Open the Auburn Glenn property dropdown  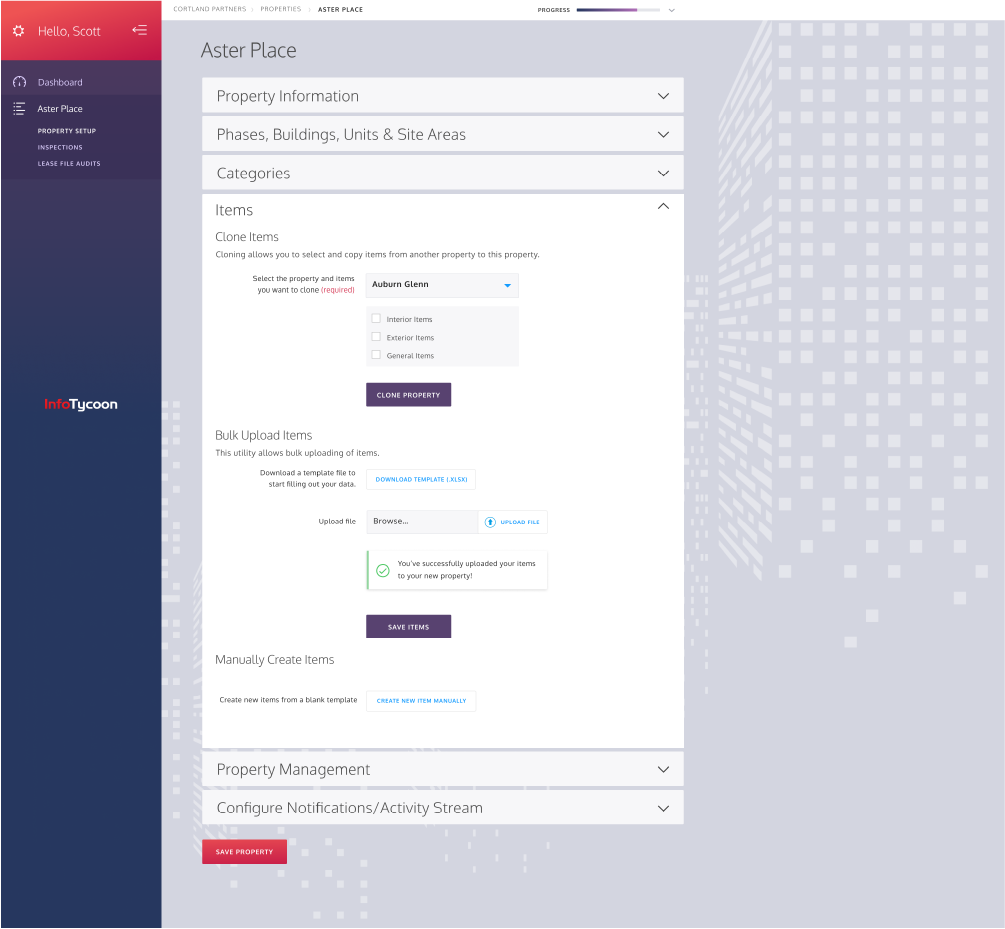tap(442, 285)
